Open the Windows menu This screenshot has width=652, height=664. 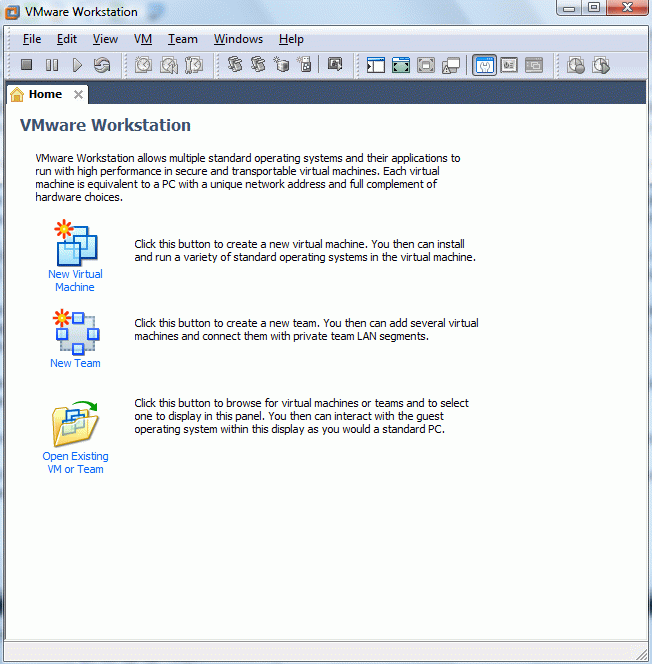[238, 39]
